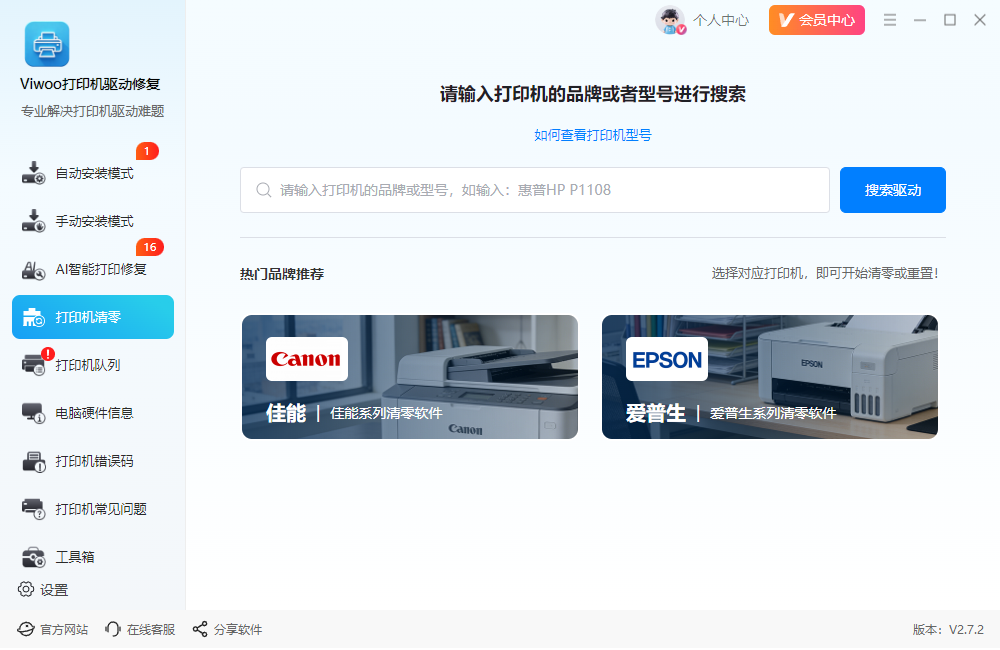This screenshot has height=650, width=1000.
Task: Click the 搜索驱动 button
Action: 892,190
